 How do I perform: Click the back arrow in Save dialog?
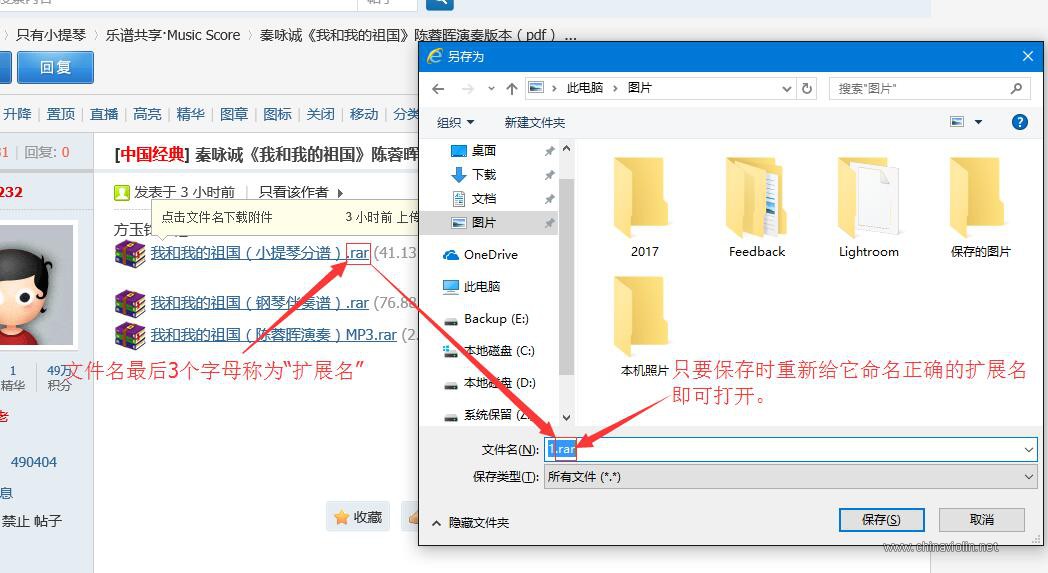click(438, 88)
